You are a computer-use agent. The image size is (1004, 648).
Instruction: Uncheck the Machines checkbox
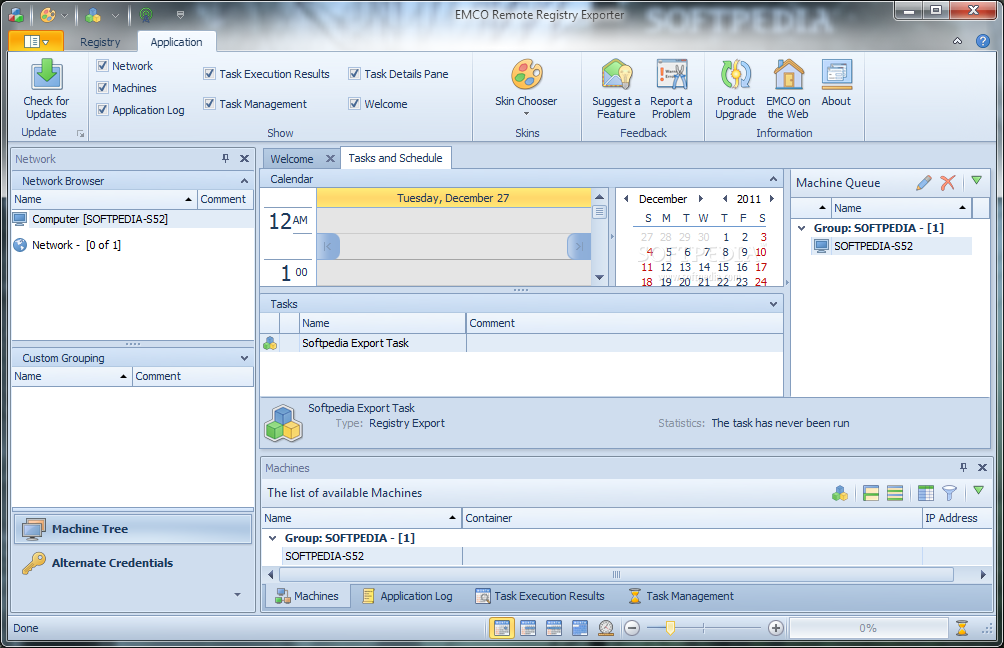pyautogui.click(x=102, y=88)
